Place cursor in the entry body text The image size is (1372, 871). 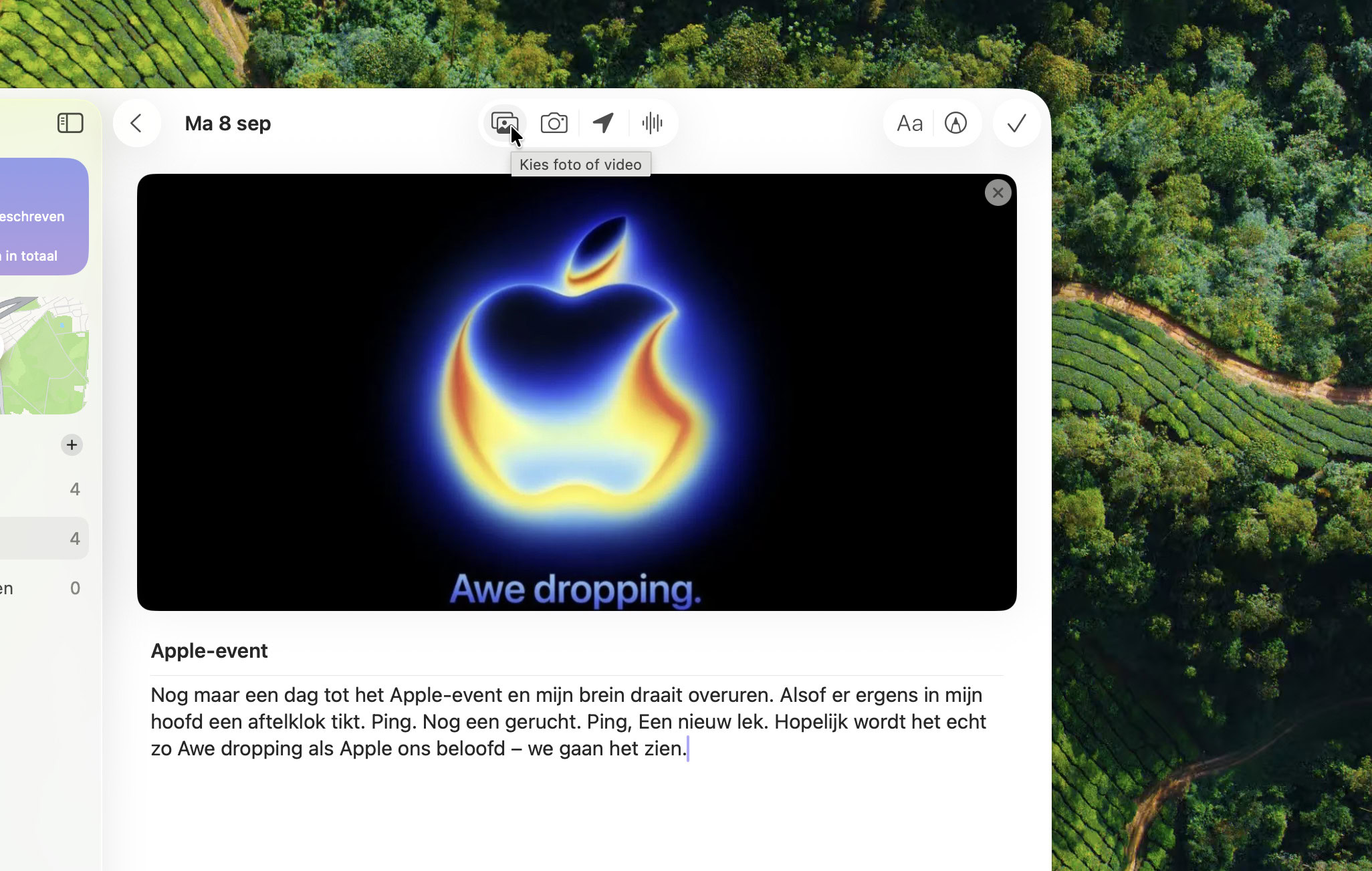click(568, 721)
